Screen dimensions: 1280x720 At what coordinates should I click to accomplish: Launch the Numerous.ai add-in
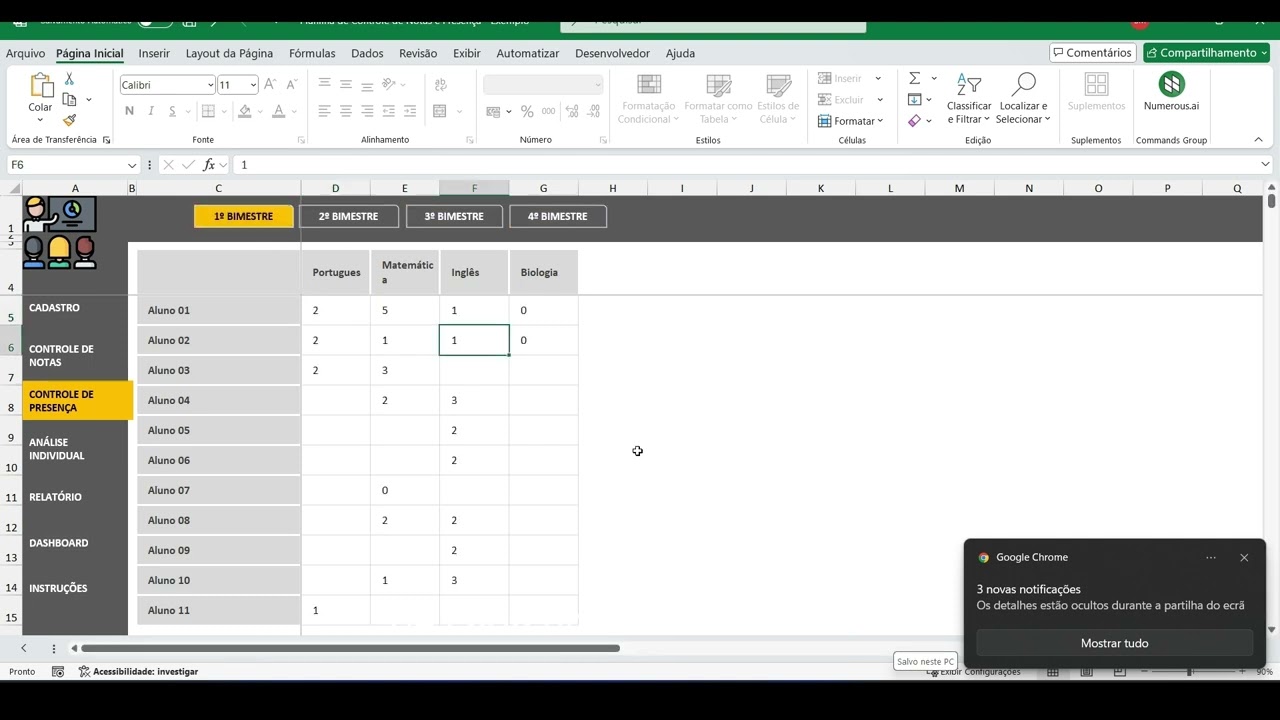(1171, 92)
